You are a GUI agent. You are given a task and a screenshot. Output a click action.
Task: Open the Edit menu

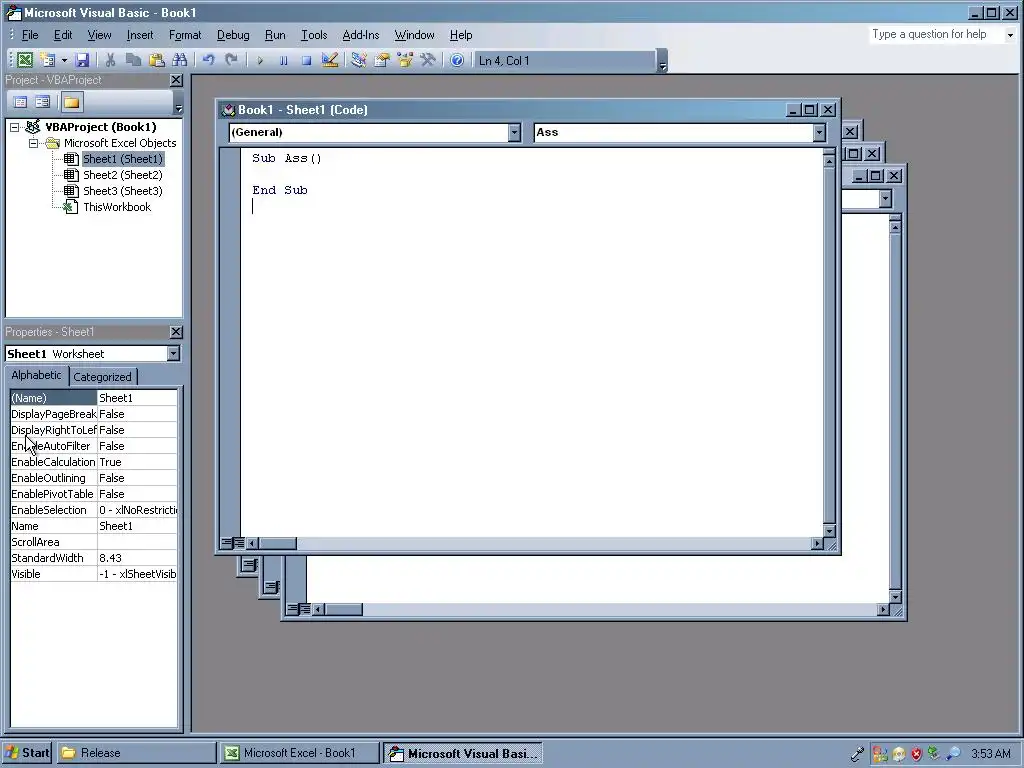coord(63,35)
